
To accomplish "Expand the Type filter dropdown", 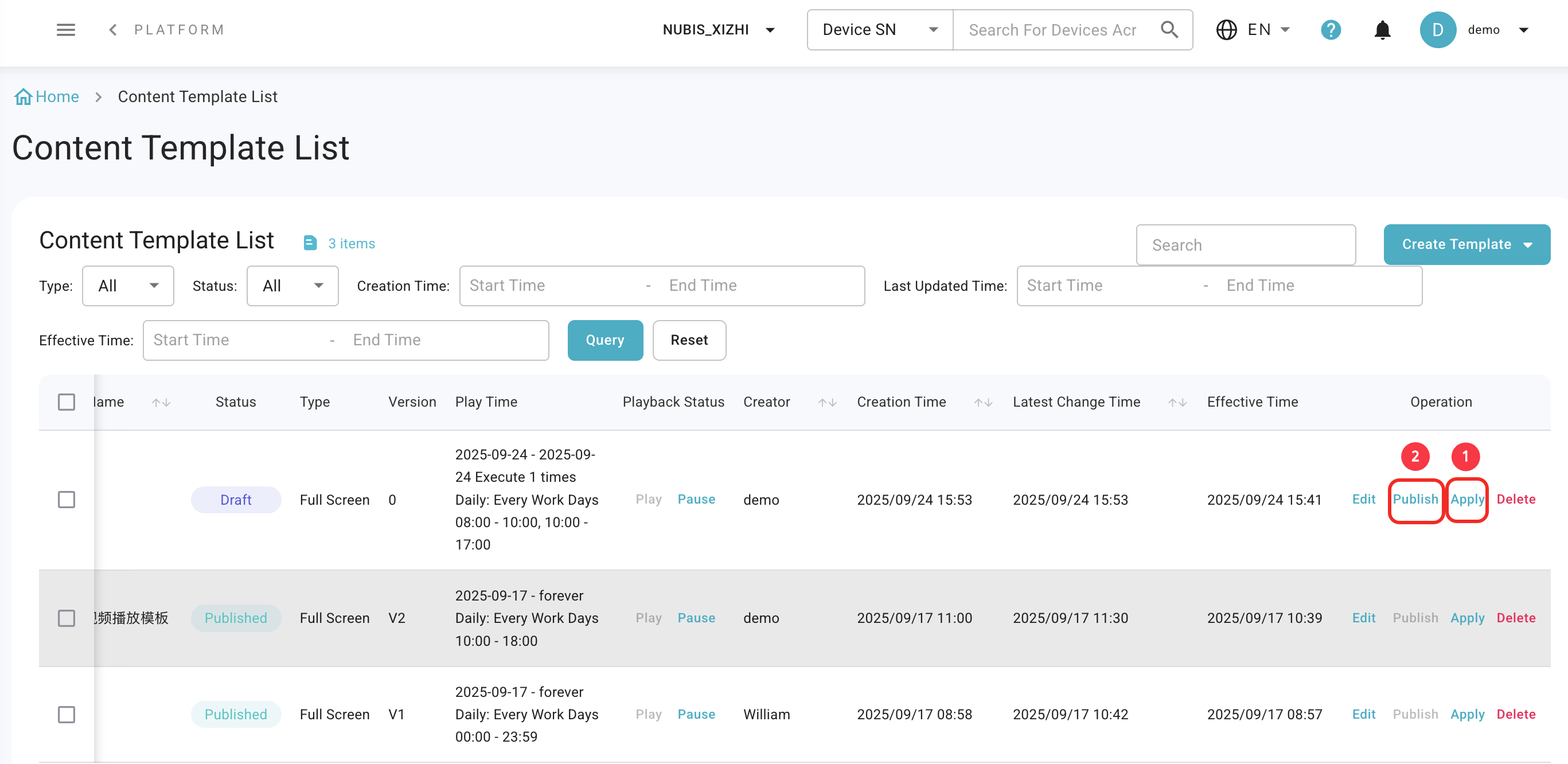I will [128, 286].
